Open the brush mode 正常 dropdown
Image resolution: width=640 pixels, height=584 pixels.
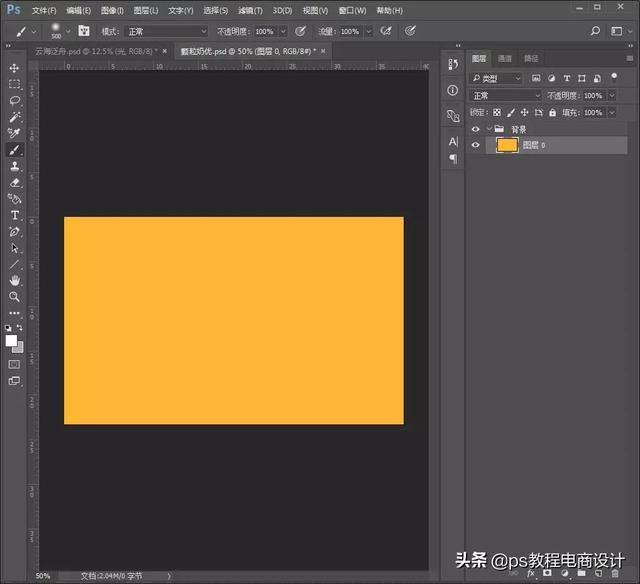166,31
